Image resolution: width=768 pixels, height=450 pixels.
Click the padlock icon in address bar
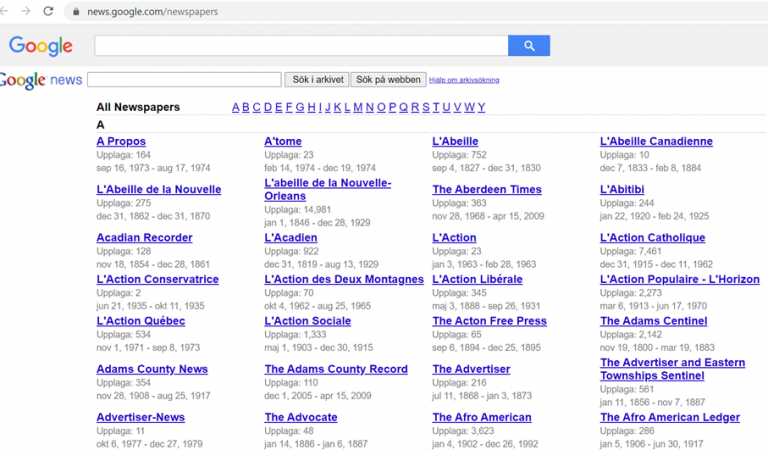pos(76,11)
